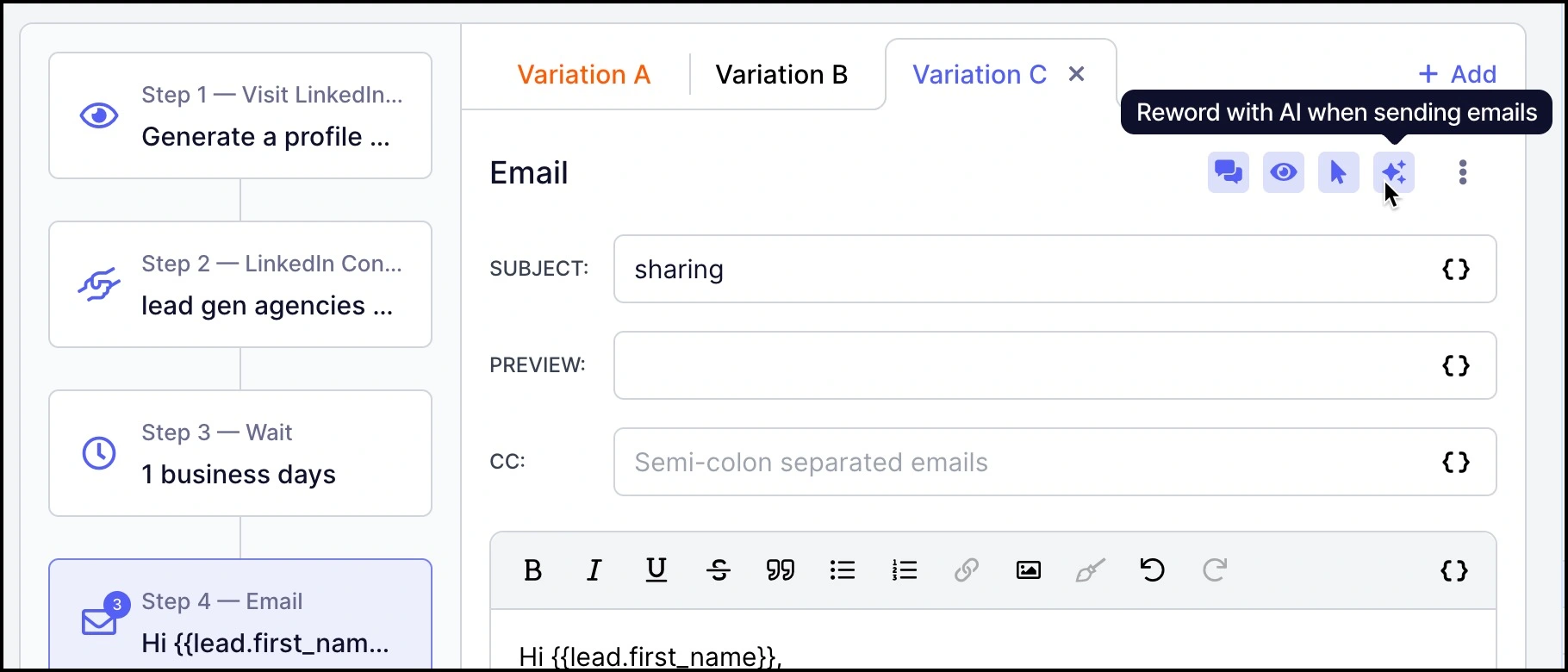
Task: Click the email body text Hi {{lead.first_name}}
Action: 650,657
